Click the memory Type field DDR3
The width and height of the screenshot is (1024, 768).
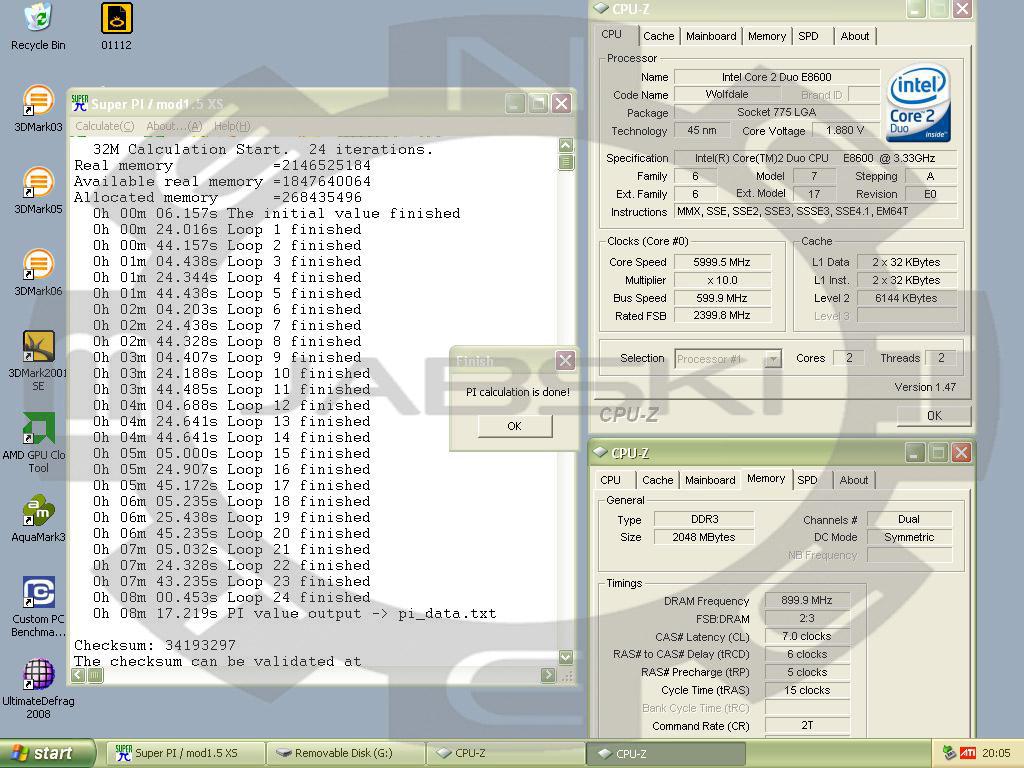click(704, 519)
